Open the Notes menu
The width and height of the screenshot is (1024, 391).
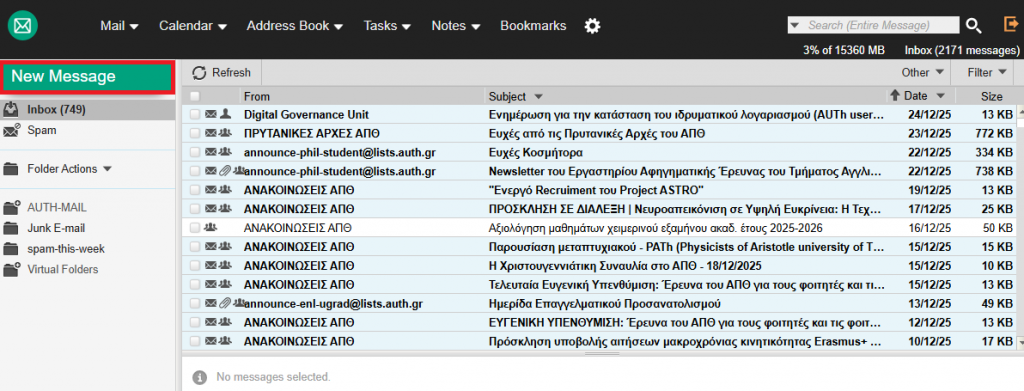(456, 26)
